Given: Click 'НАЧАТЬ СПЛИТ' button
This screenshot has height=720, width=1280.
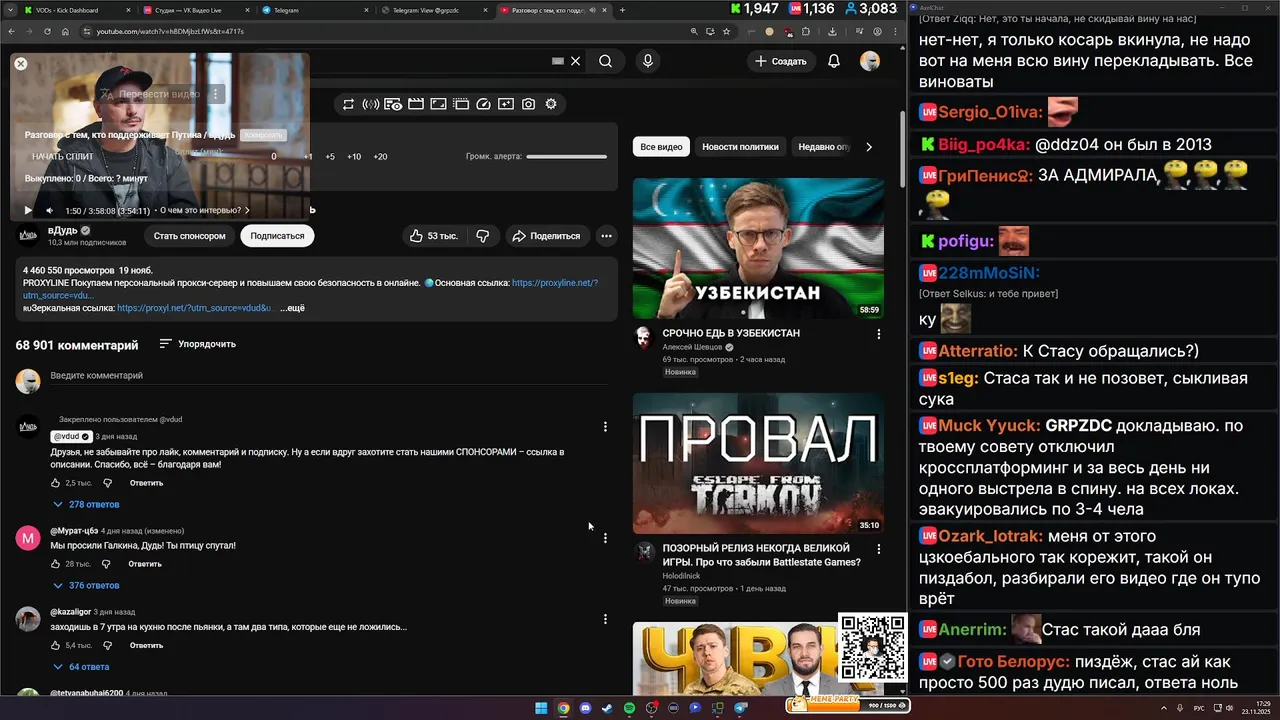Looking at the screenshot, I should [62, 157].
